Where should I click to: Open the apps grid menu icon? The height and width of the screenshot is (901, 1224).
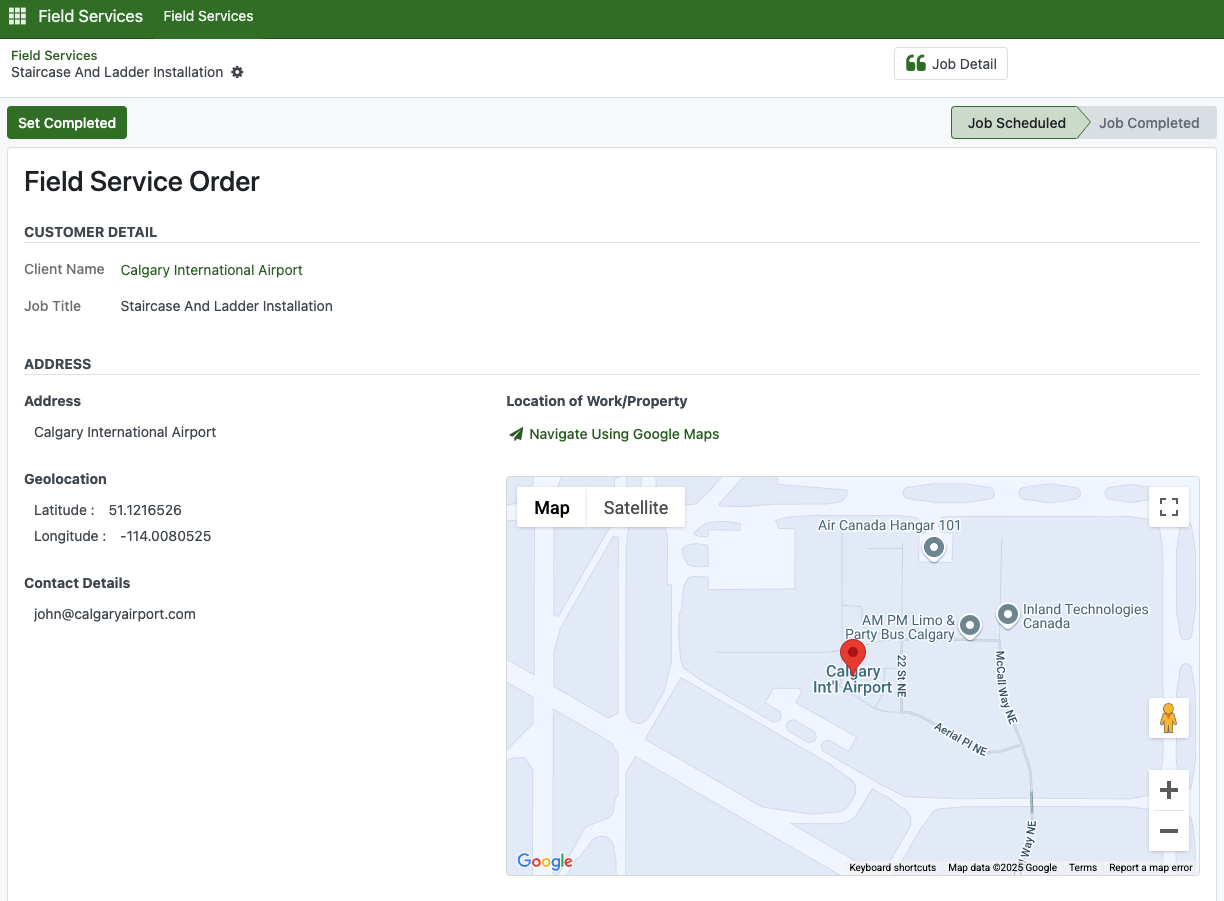coord(17,16)
